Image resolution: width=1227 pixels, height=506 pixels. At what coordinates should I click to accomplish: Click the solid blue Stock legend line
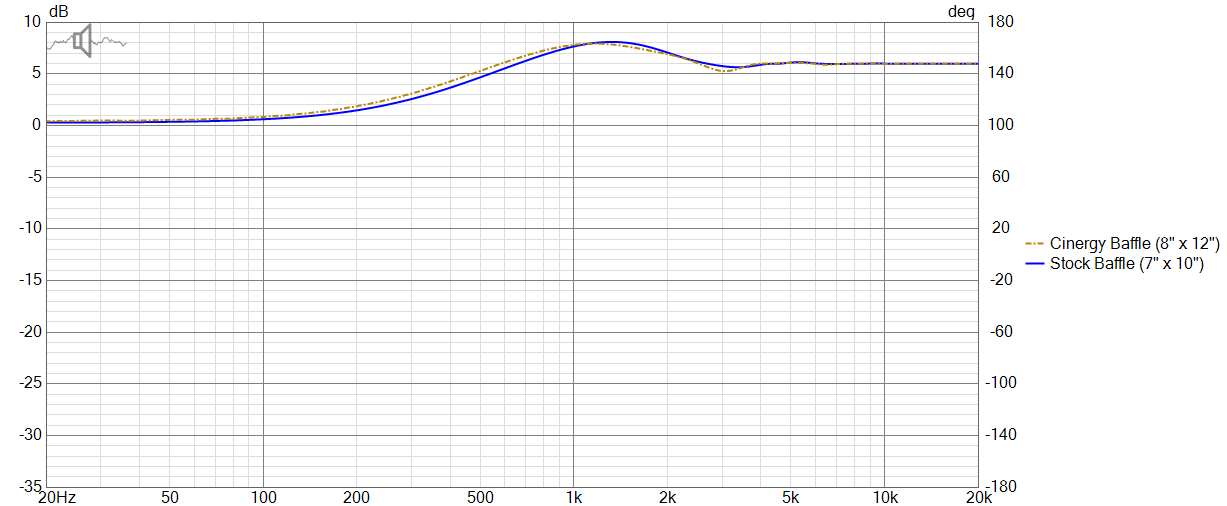[1035, 263]
